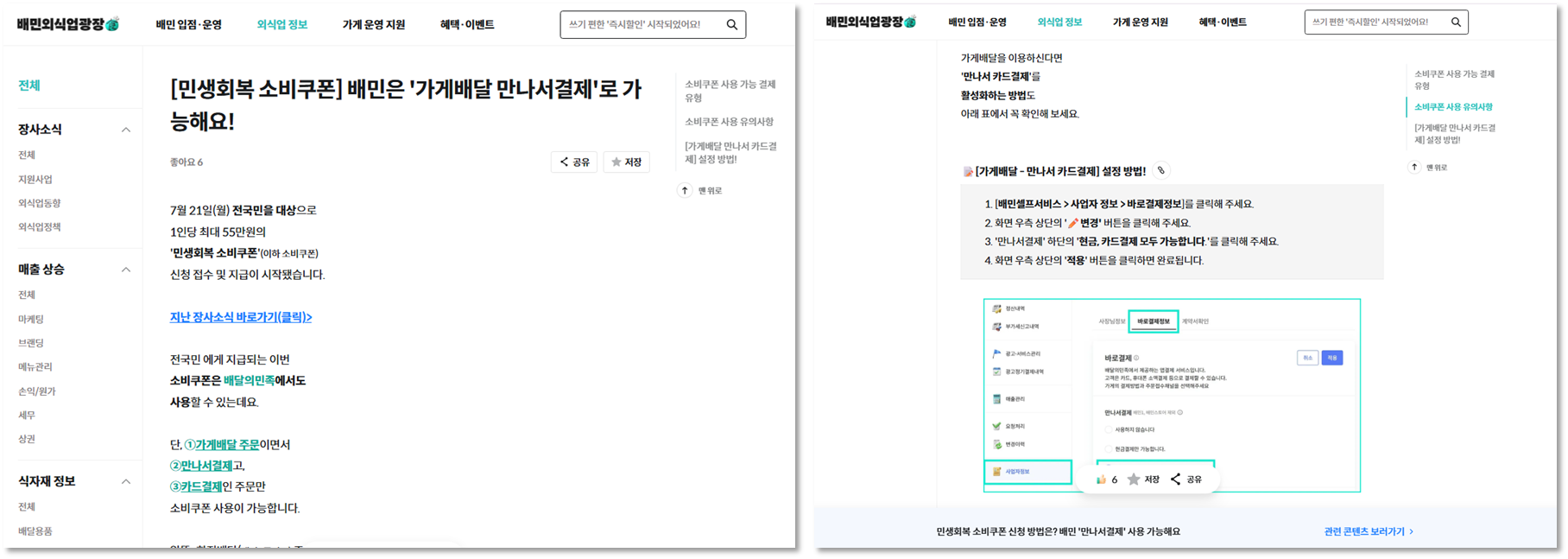Select 배달용품 in the sidebar
The image size is (1568, 559).
(35, 530)
